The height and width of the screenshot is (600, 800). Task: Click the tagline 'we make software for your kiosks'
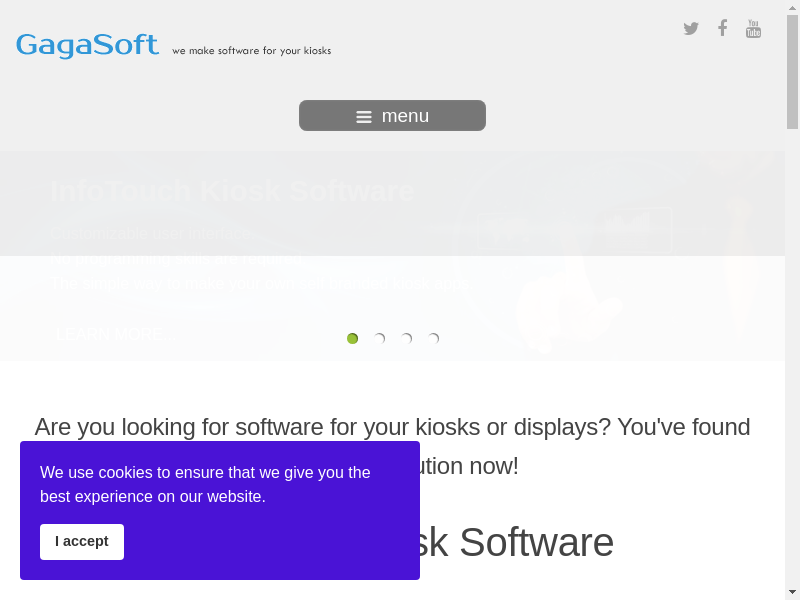[x=251, y=50]
